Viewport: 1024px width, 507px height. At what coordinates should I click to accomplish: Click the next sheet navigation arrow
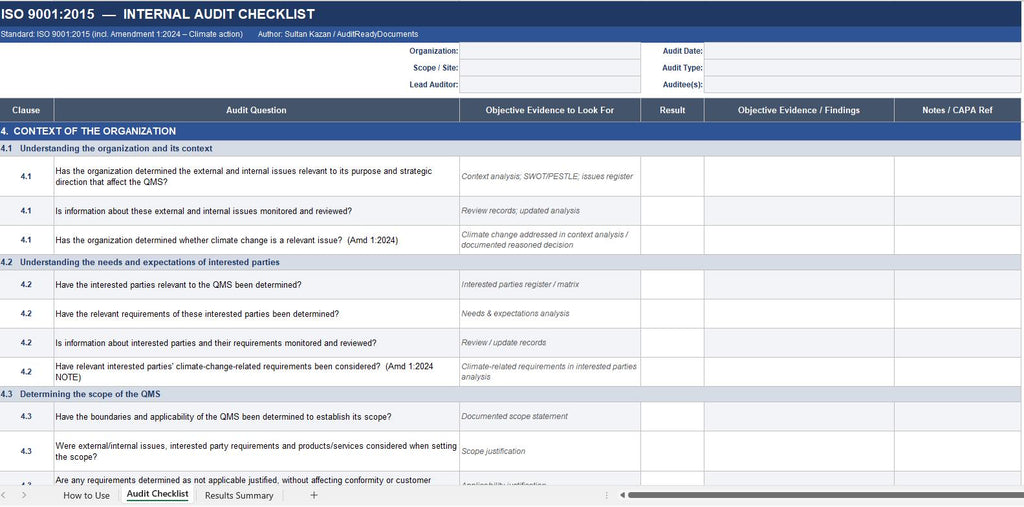pos(24,495)
